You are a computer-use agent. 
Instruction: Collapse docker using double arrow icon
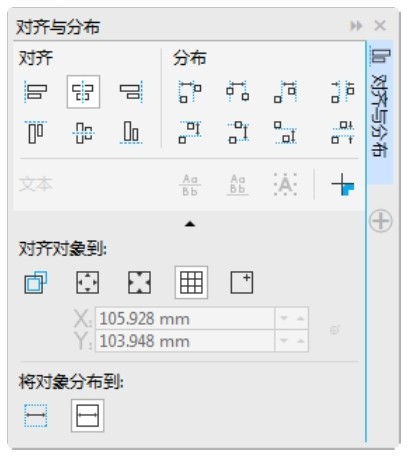(x=356, y=26)
